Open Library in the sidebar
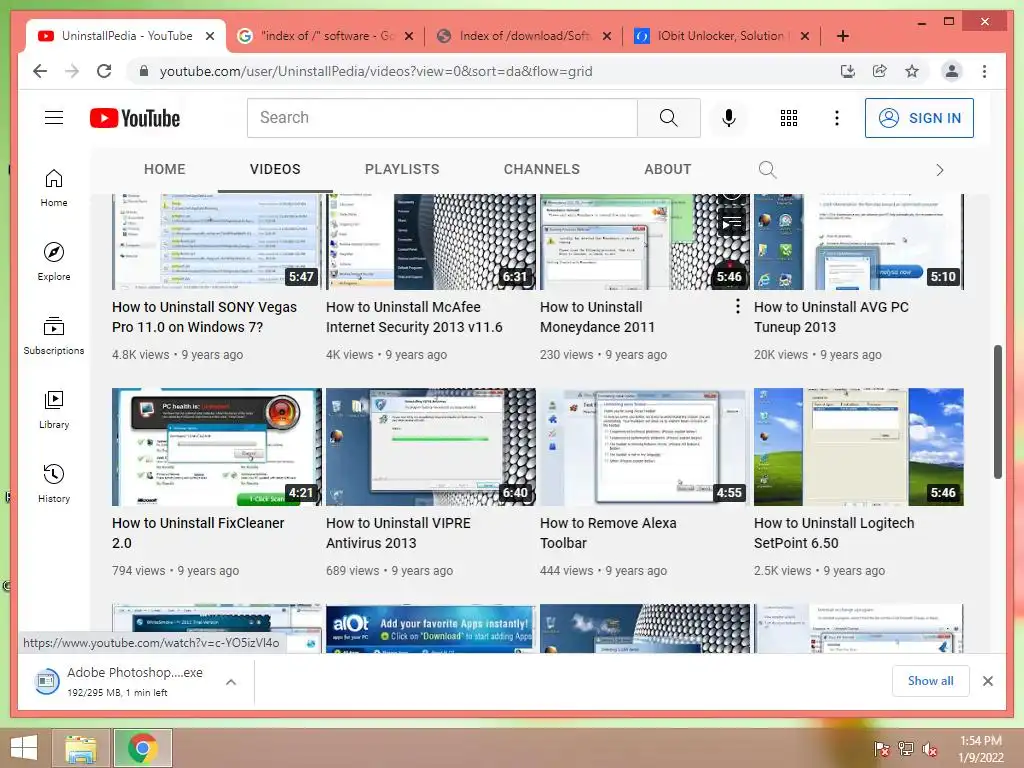The height and width of the screenshot is (768, 1024). coord(54,409)
